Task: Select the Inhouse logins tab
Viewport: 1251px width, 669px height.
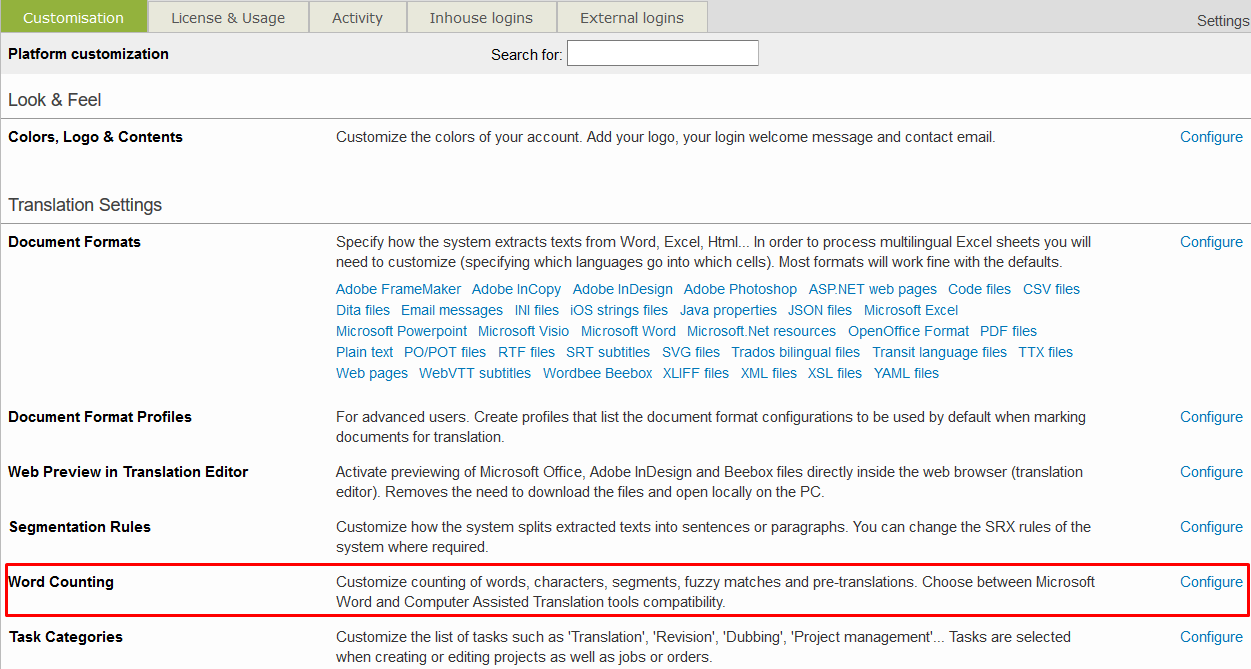Action: point(481,17)
